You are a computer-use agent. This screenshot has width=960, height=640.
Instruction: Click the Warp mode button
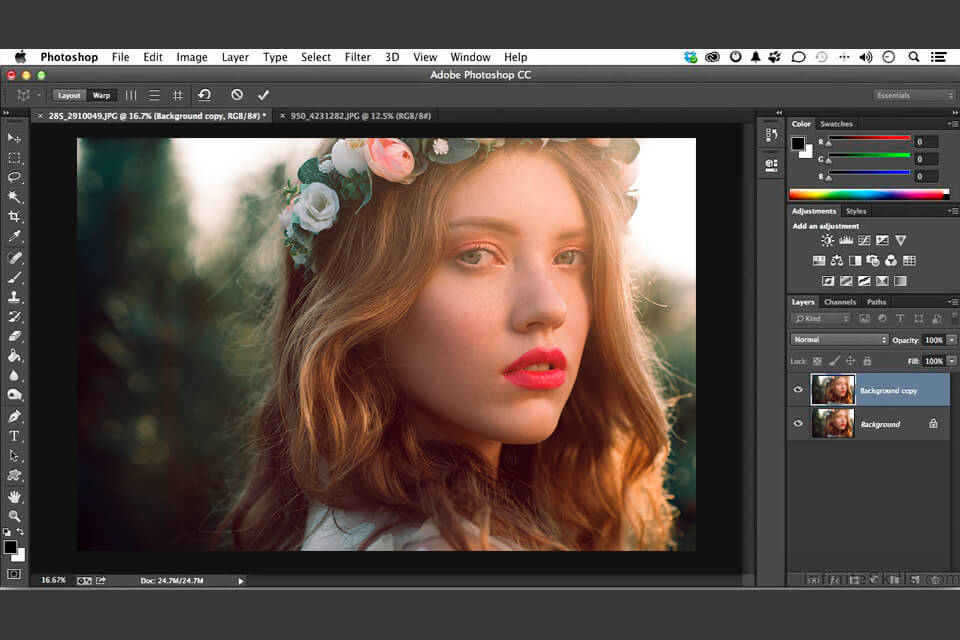click(101, 95)
